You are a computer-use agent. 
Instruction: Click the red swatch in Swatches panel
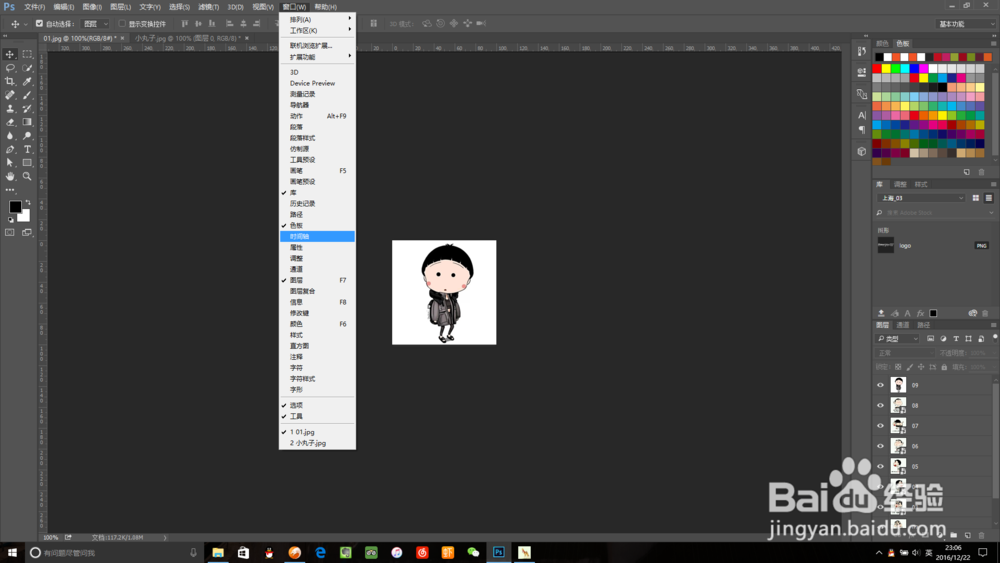[878, 68]
